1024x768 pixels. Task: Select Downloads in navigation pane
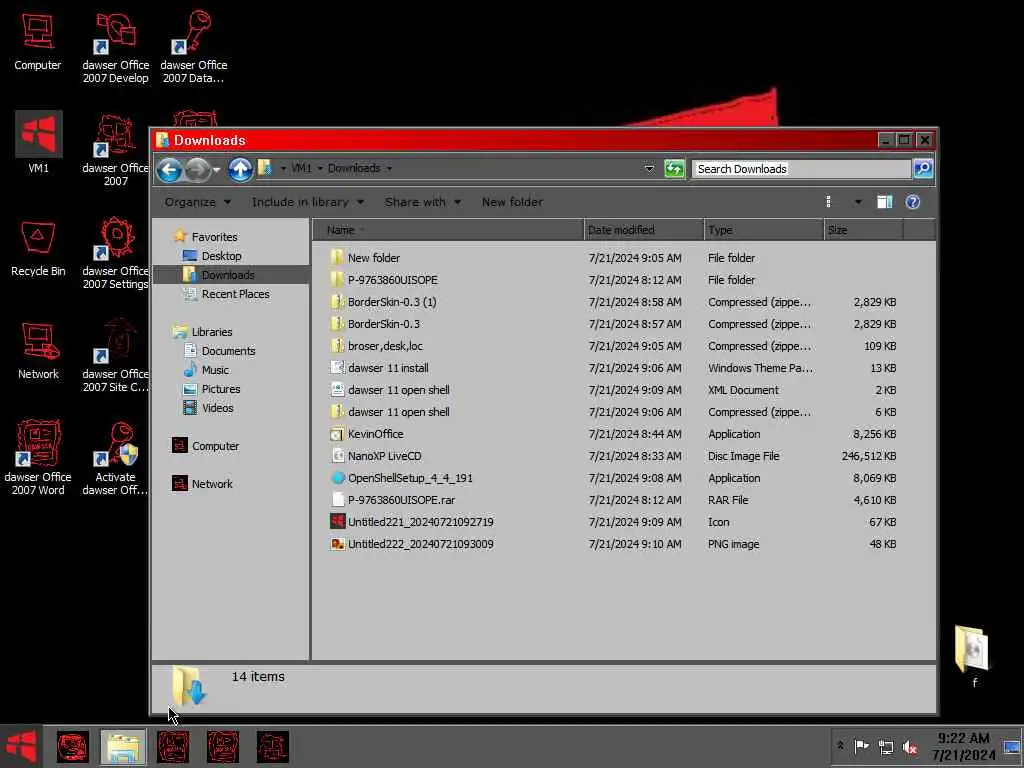[x=227, y=275]
